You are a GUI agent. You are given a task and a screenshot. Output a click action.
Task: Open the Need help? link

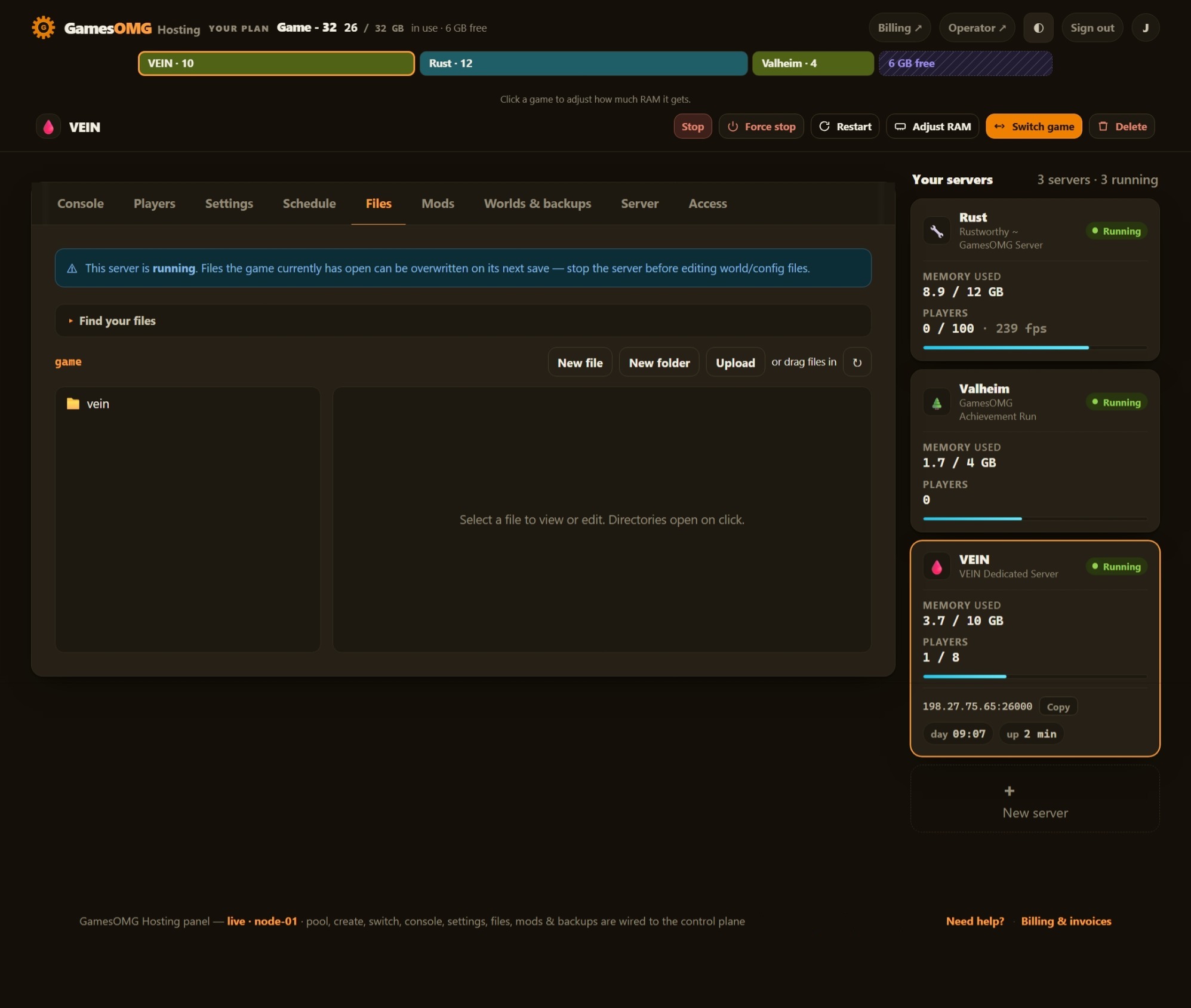pyautogui.click(x=975, y=921)
